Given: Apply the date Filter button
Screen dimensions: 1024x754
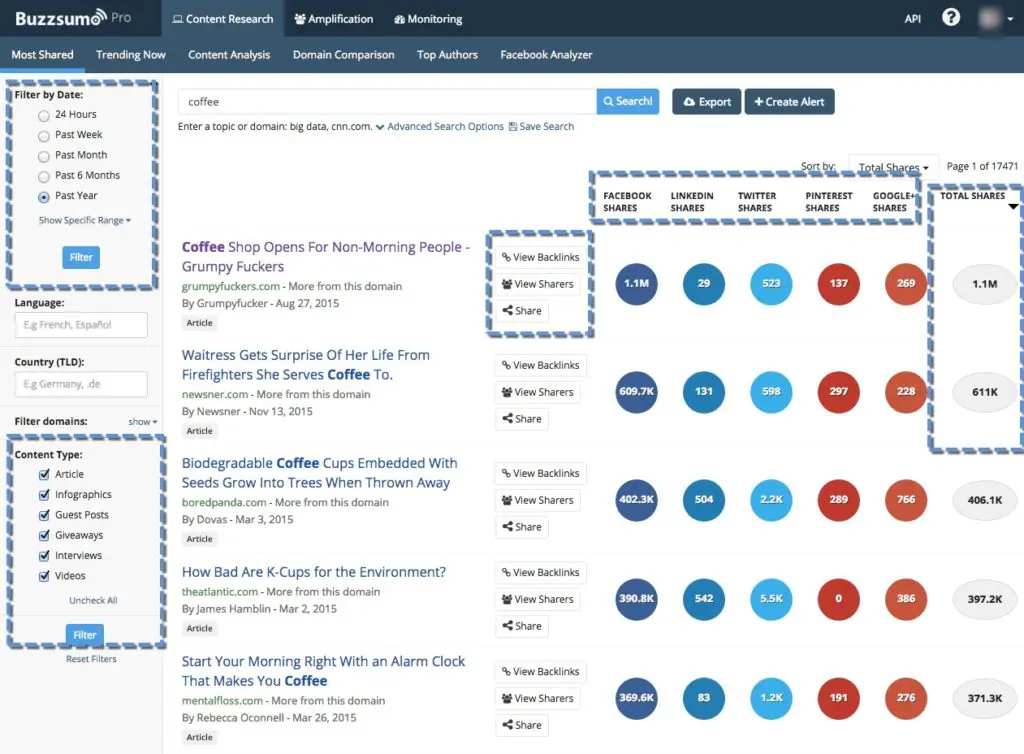Looking at the screenshot, I should click(x=81, y=257).
